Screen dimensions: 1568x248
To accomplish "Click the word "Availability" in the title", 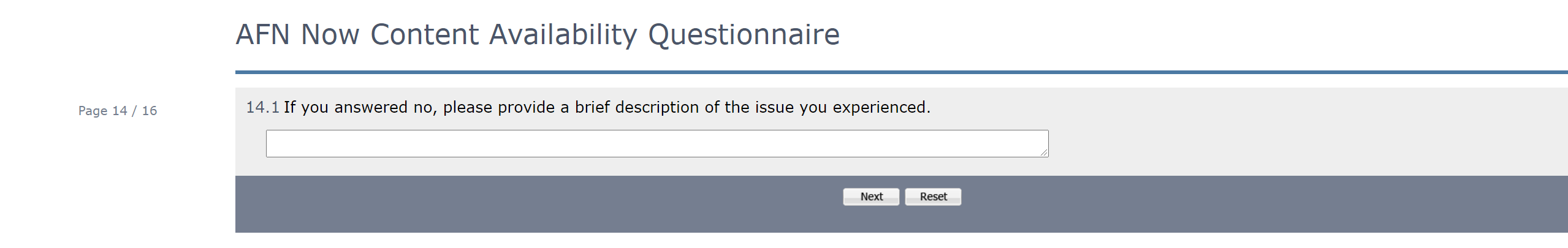I will (563, 34).
